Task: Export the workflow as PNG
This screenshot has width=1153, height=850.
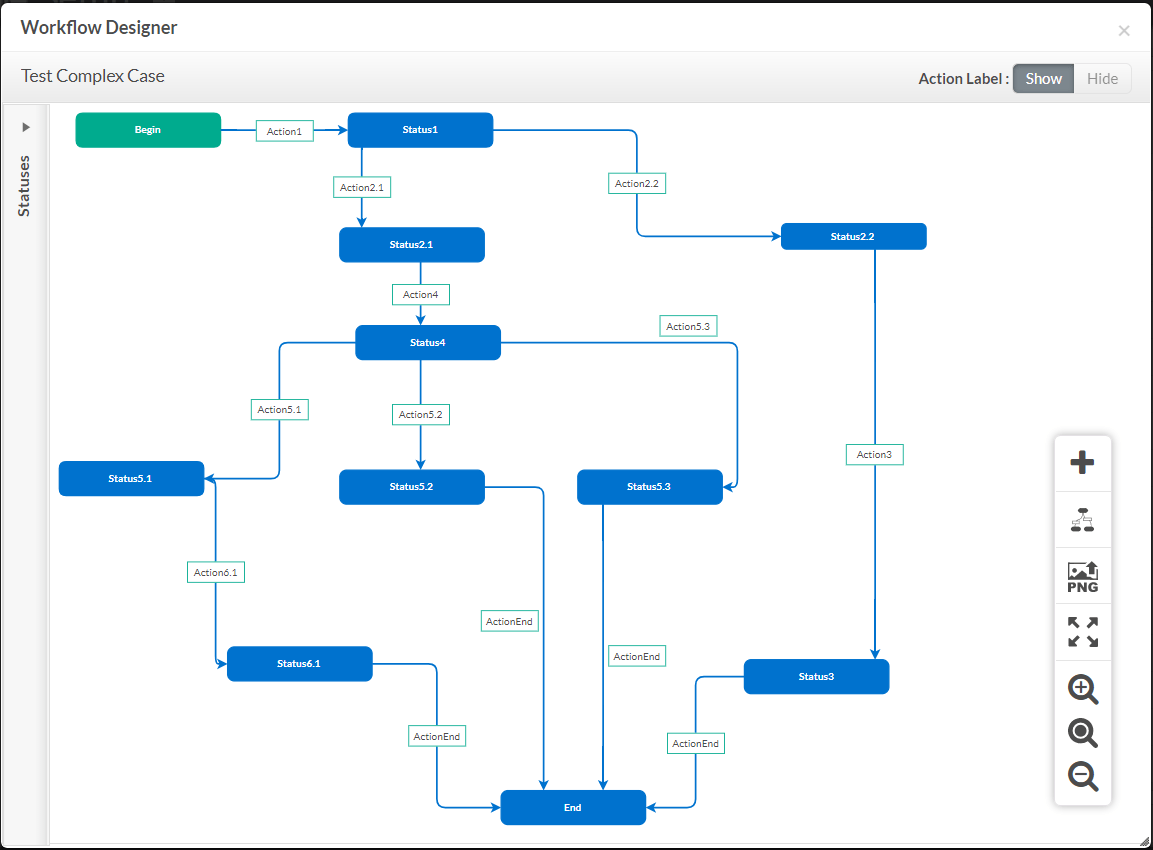Action: click(x=1082, y=577)
